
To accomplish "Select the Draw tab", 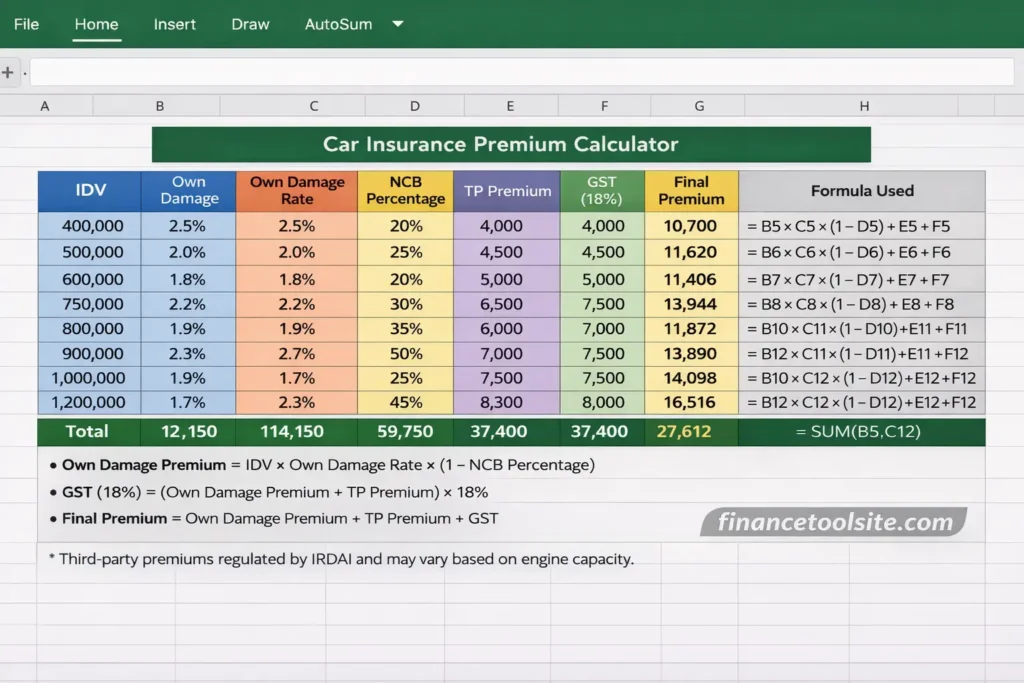I will pos(249,24).
